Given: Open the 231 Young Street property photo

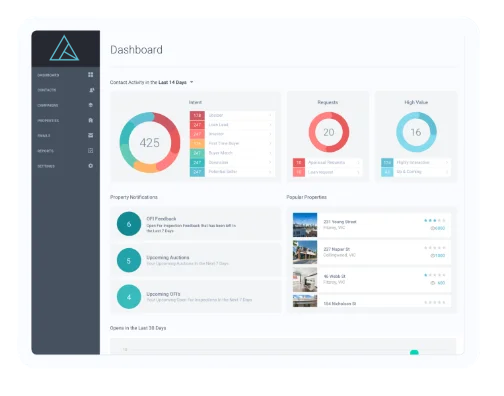Looking at the screenshot, I should click(x=305, y=225).
